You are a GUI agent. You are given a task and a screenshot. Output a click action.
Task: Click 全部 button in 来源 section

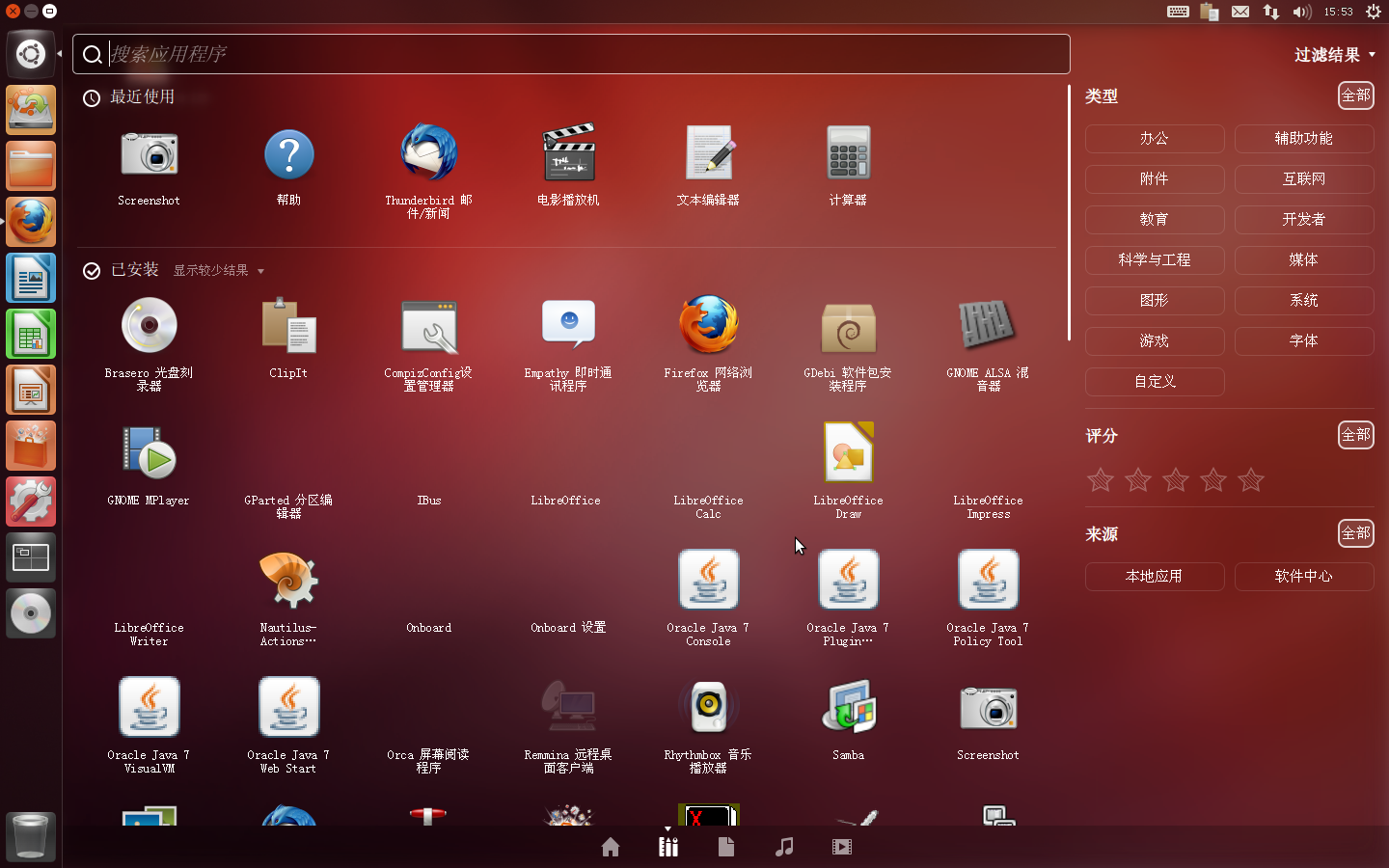1356,533
